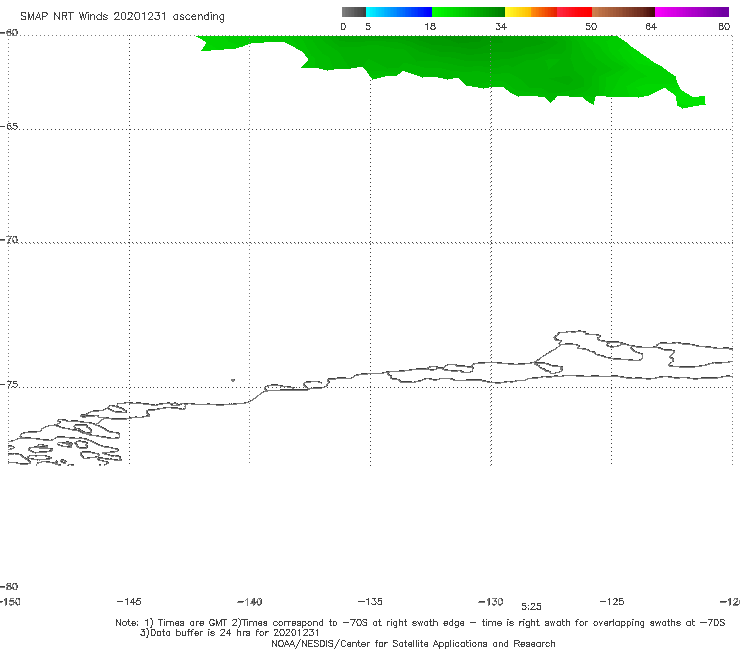Click the gray segment of the wind color bar
Image resolution: width=740 pixels, height=650 pixels.
pos(353,12)
